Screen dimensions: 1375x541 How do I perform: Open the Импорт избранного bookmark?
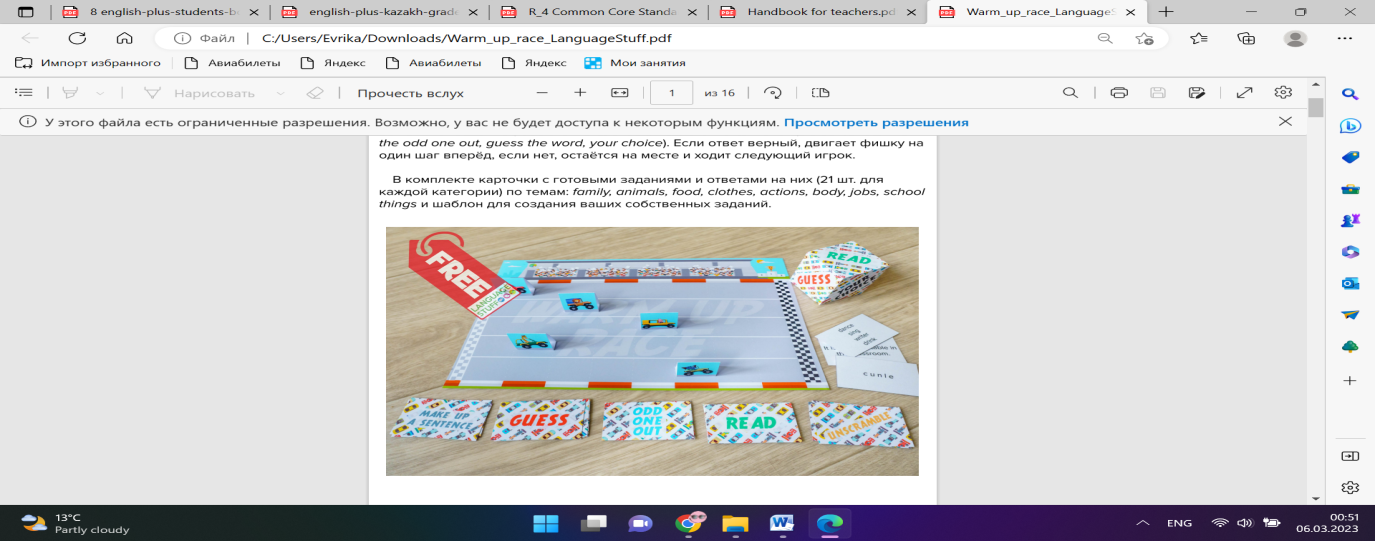89,62
